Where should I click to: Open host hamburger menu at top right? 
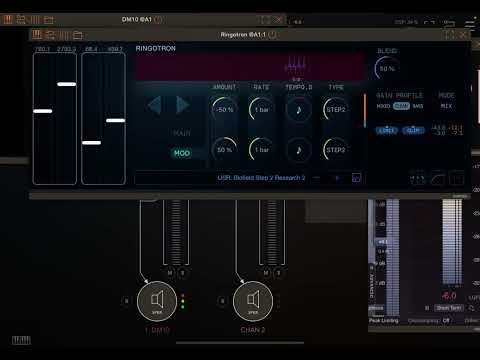[x=470, y=23]
